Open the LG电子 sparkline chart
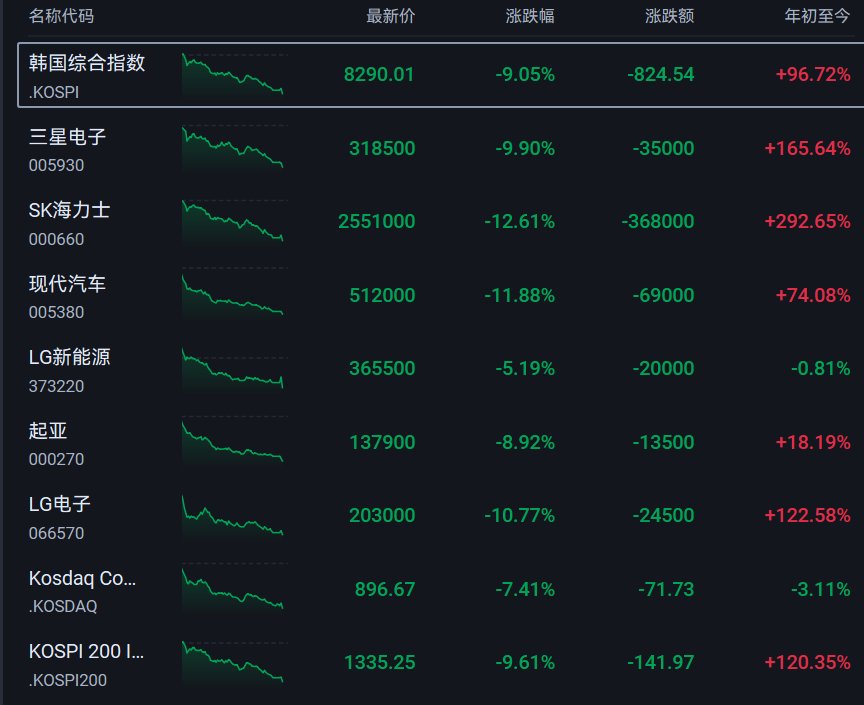Viewport: 864px width, 705px height. pos(234,516)
